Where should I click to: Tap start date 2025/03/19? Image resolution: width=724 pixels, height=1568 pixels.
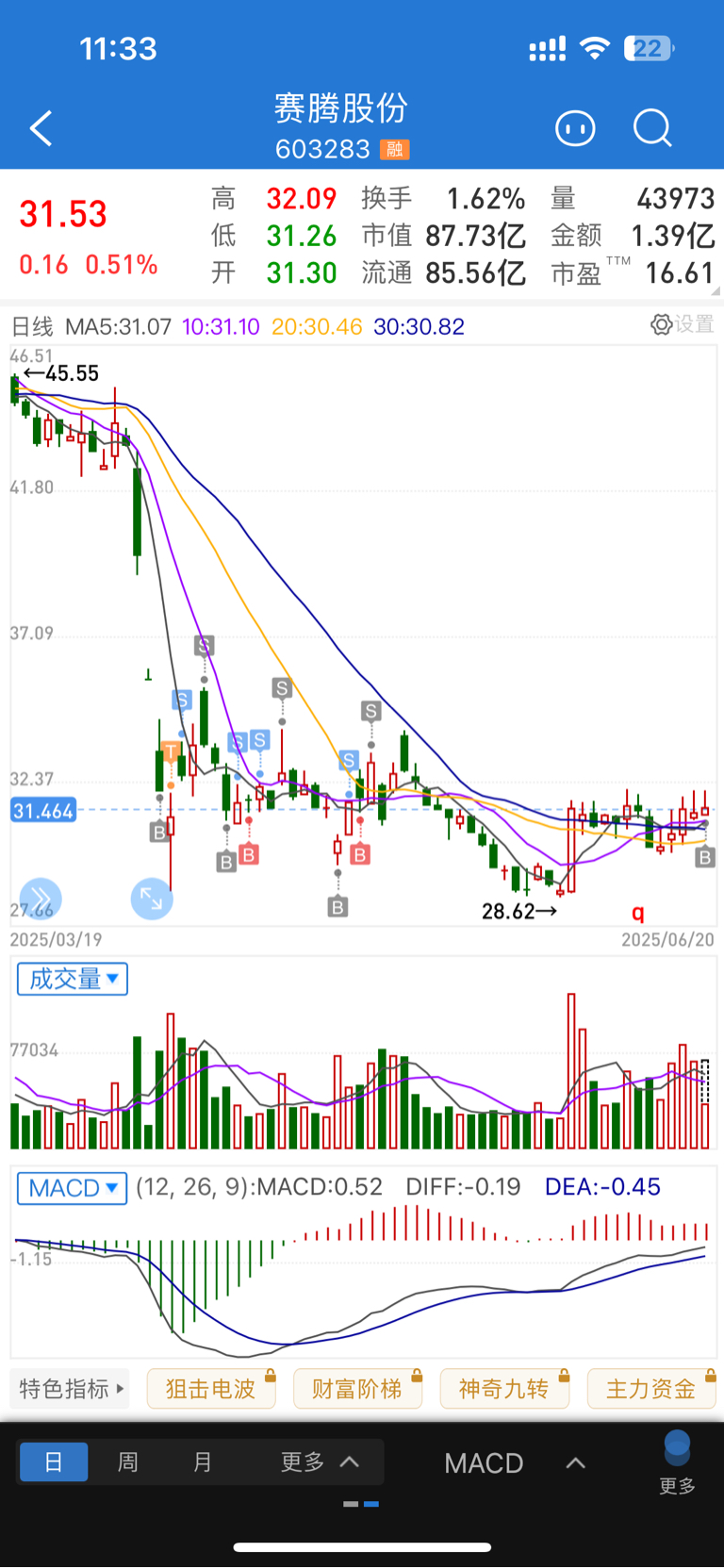click(x=56, y=939)
